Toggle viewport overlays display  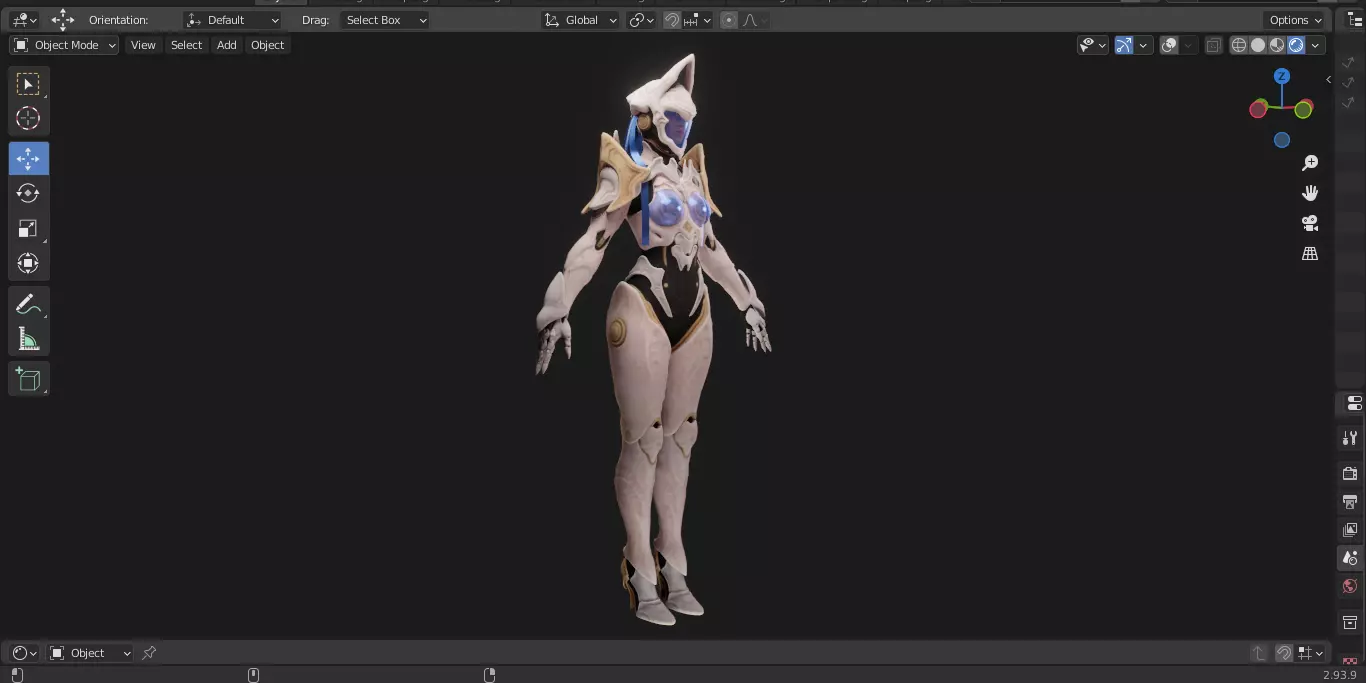pyautogui.click(x=1170, y=45)
